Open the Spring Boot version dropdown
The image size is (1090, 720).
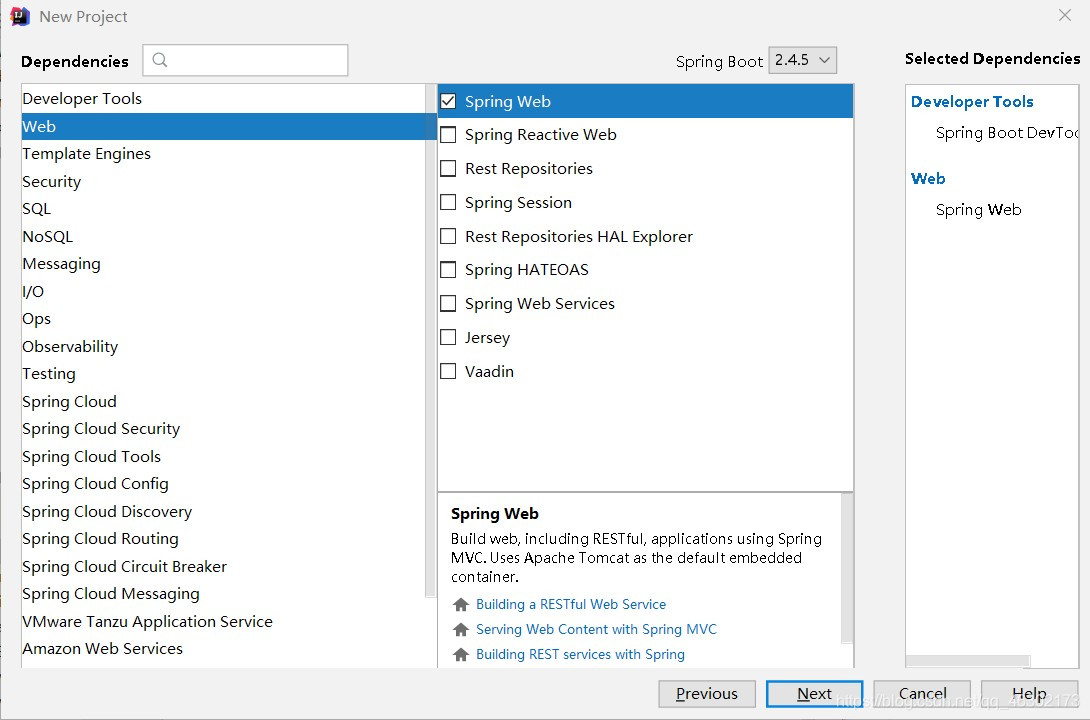[x=802, y=60]
